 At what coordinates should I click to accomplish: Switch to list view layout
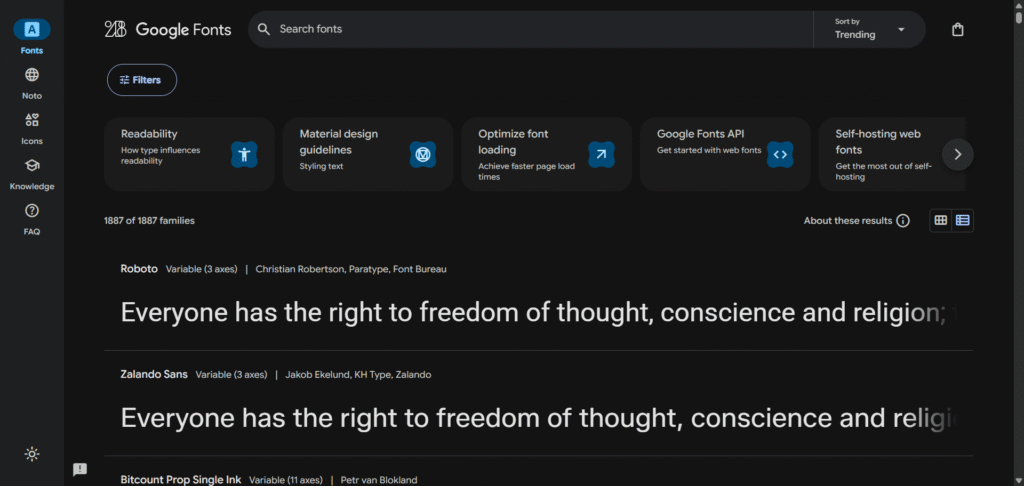pos(962,220)
